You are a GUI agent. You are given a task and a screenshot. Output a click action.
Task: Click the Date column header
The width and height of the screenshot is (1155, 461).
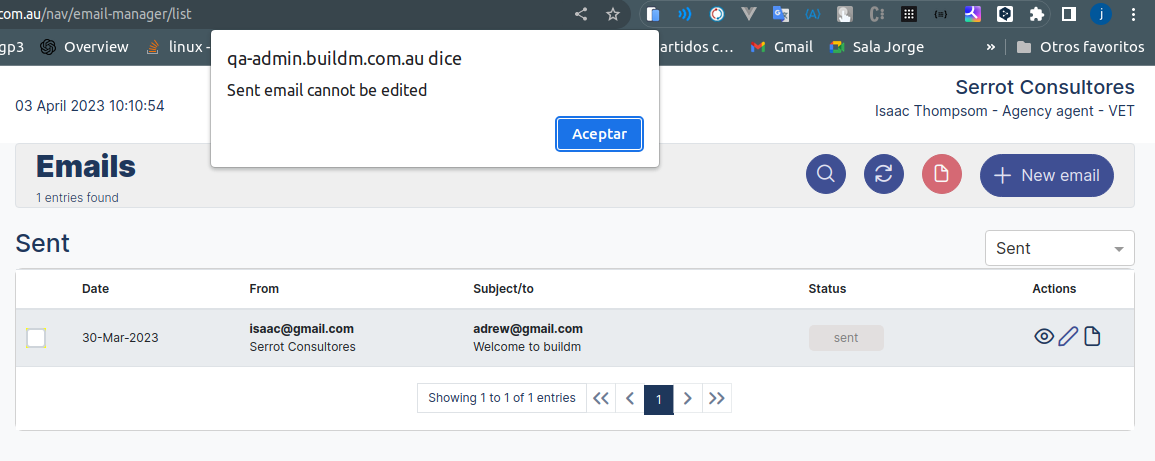(96, 289)
